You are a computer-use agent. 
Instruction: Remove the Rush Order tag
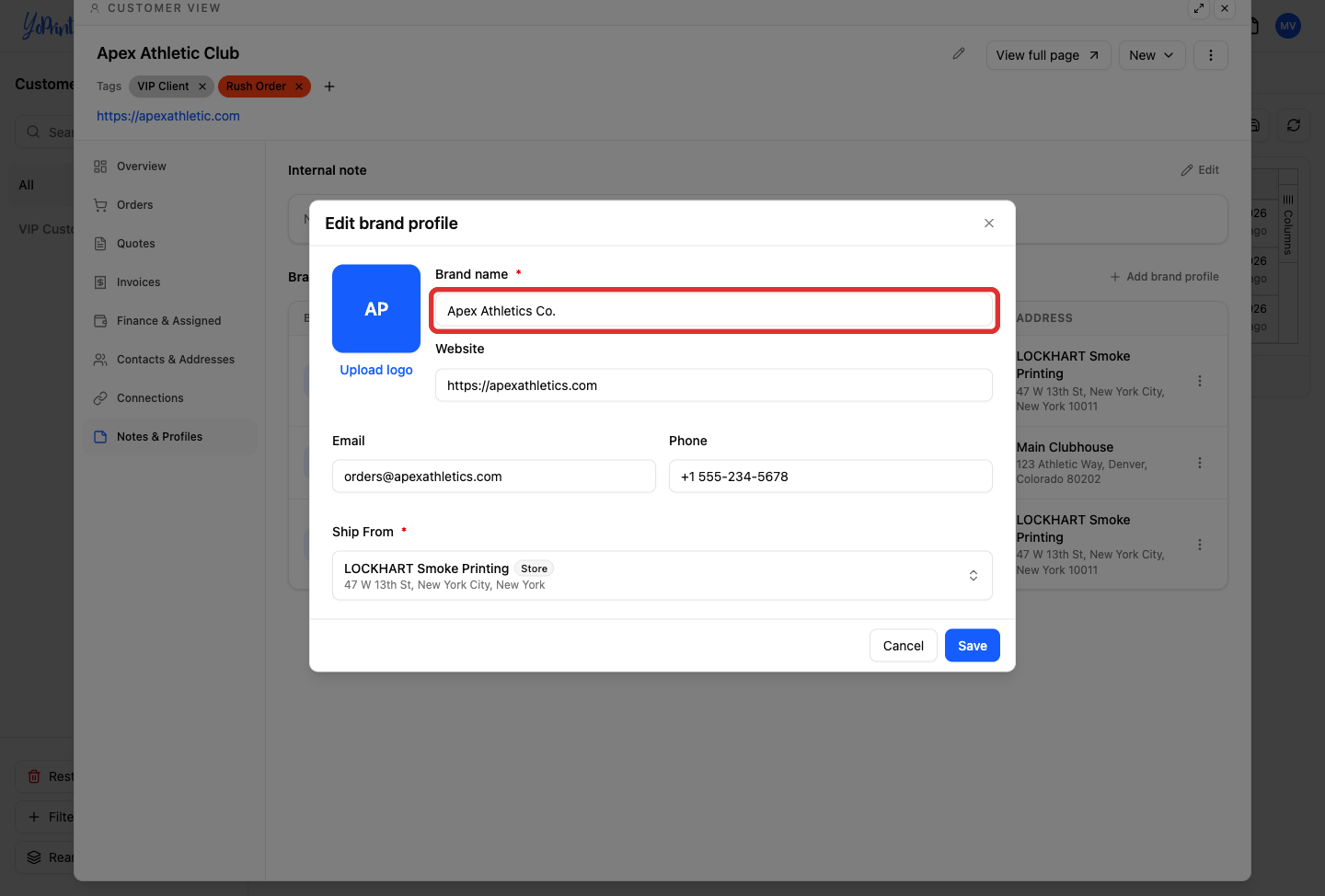pyautogui.click(x=299, y=86)
